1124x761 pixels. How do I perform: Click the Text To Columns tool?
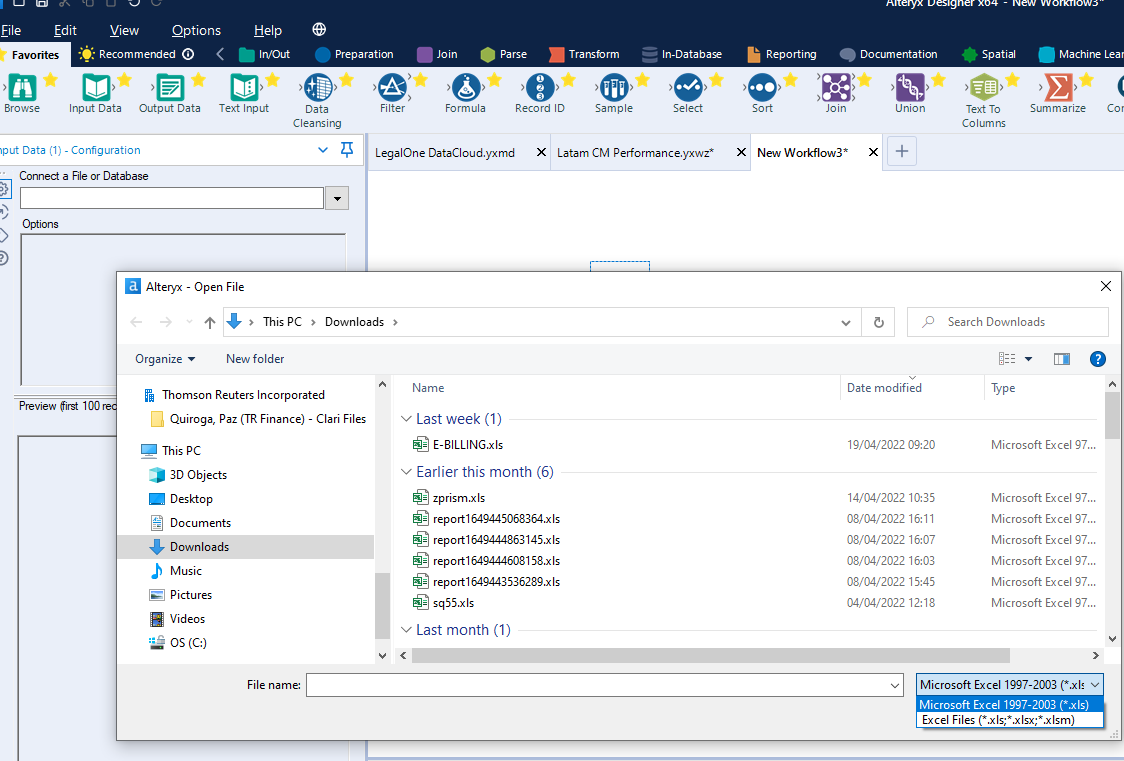click(983, 88)
